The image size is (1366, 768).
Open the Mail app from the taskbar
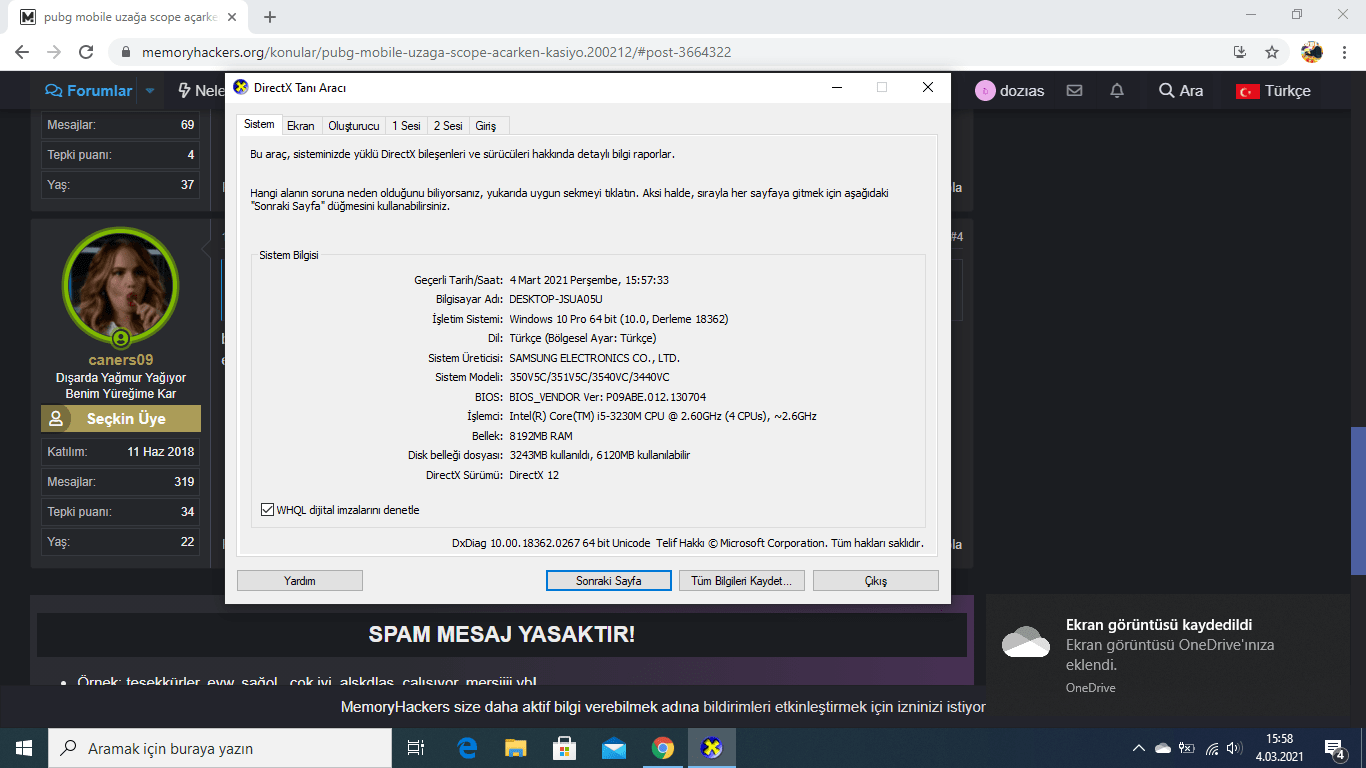[x=613, y=748]
